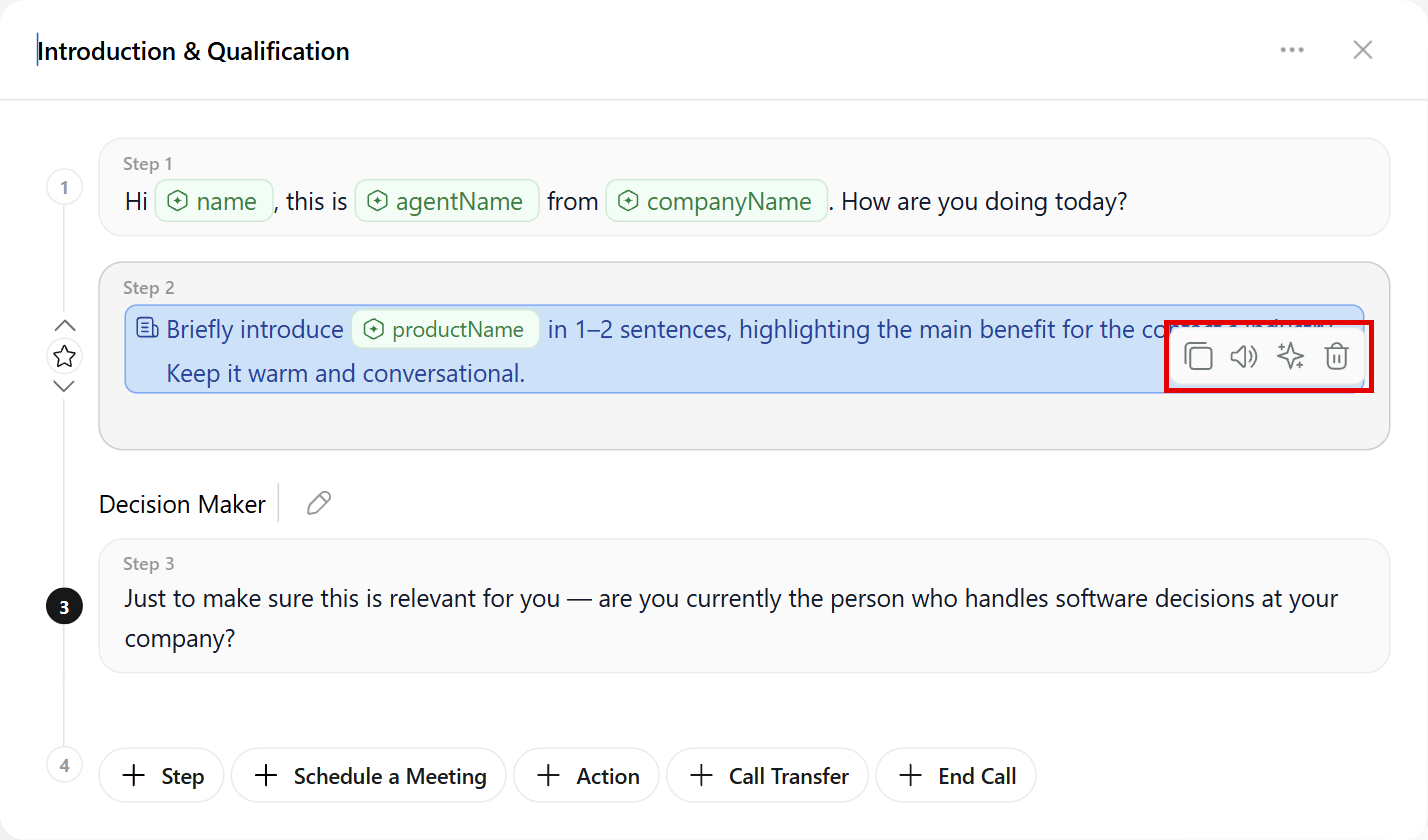
Task: Delete Step 2 with the trash icon
Action: pos(1337,356)
